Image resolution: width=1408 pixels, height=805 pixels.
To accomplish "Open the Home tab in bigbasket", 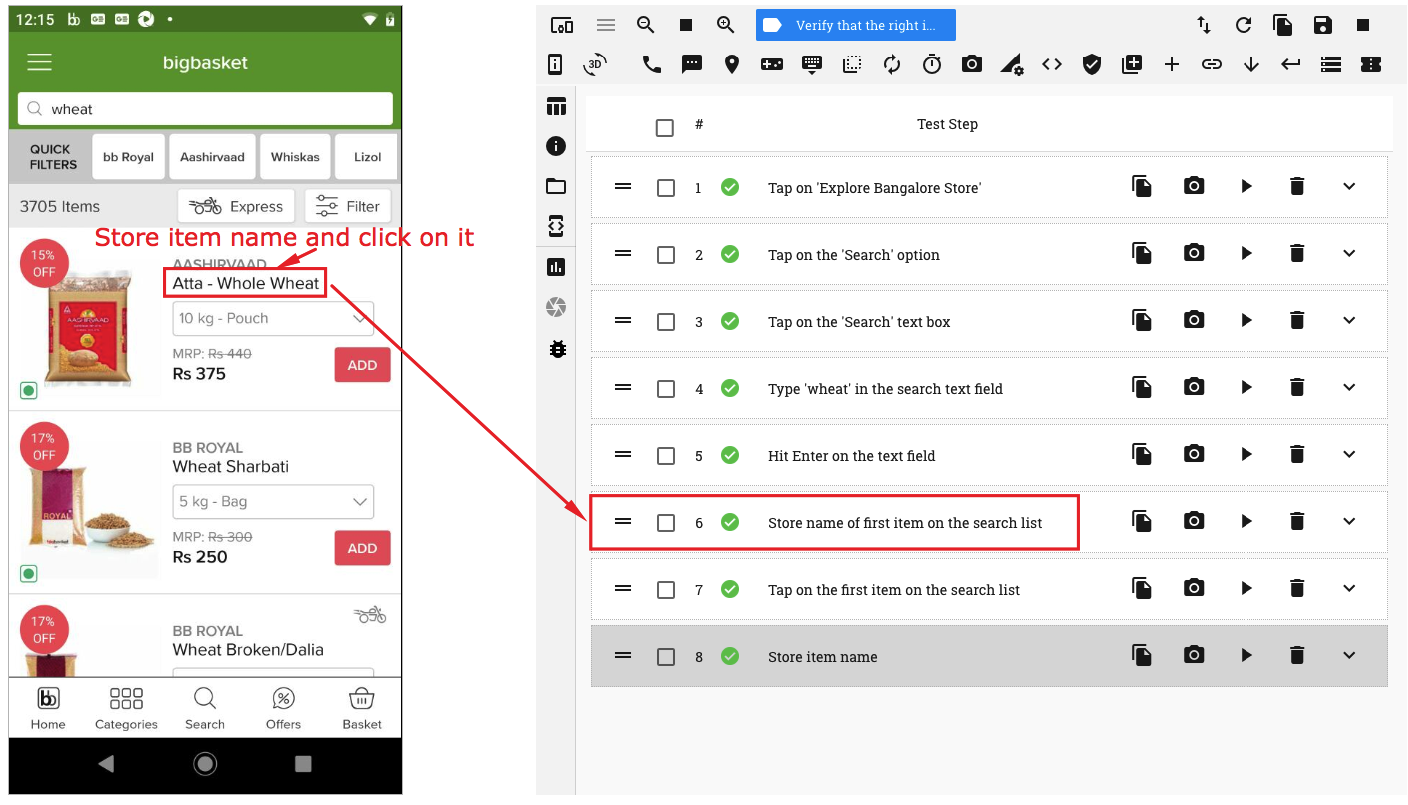I will tap(48, 708).
